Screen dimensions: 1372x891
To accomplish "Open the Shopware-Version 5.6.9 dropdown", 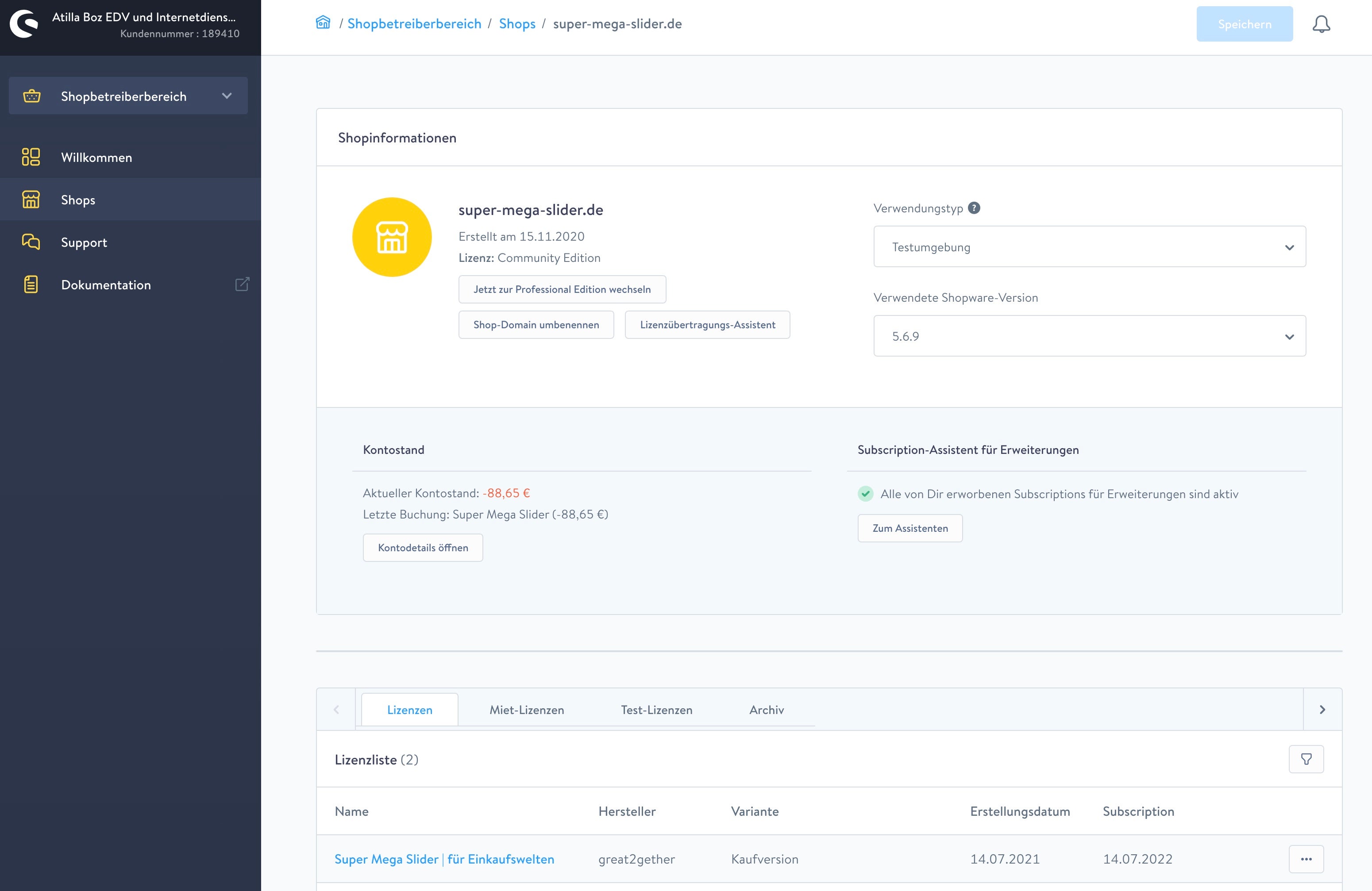I will (1089, 336).
